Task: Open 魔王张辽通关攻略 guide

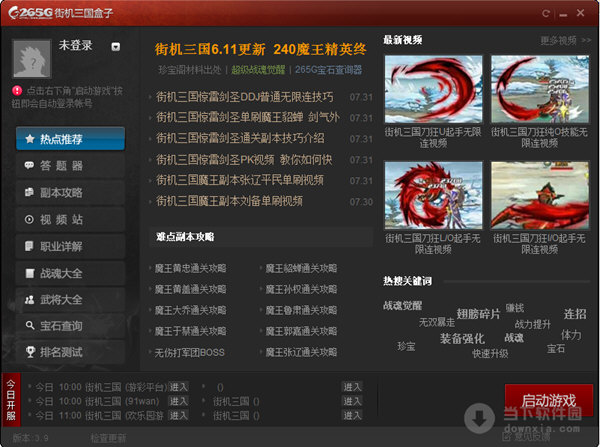Action: (302, 352)
